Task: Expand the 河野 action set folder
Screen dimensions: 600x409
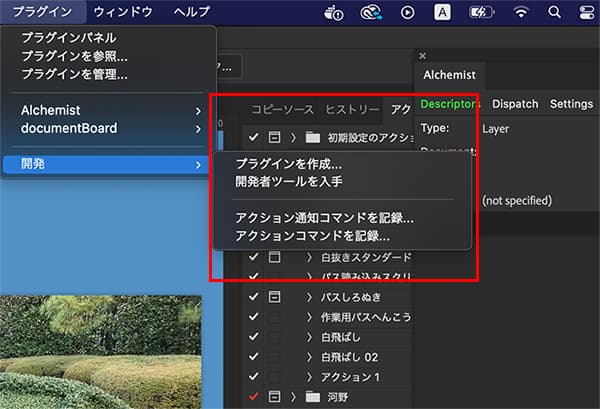Action: point(293,397)
